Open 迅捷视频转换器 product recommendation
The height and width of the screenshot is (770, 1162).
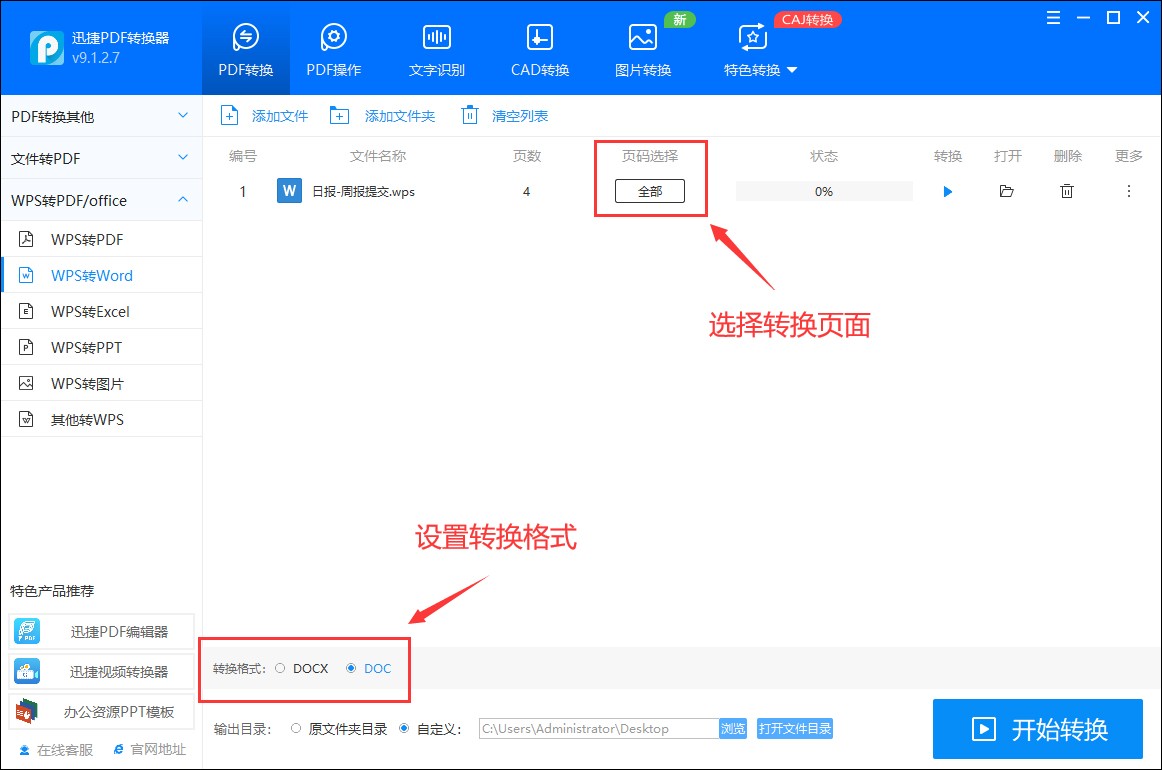(102, 671)
